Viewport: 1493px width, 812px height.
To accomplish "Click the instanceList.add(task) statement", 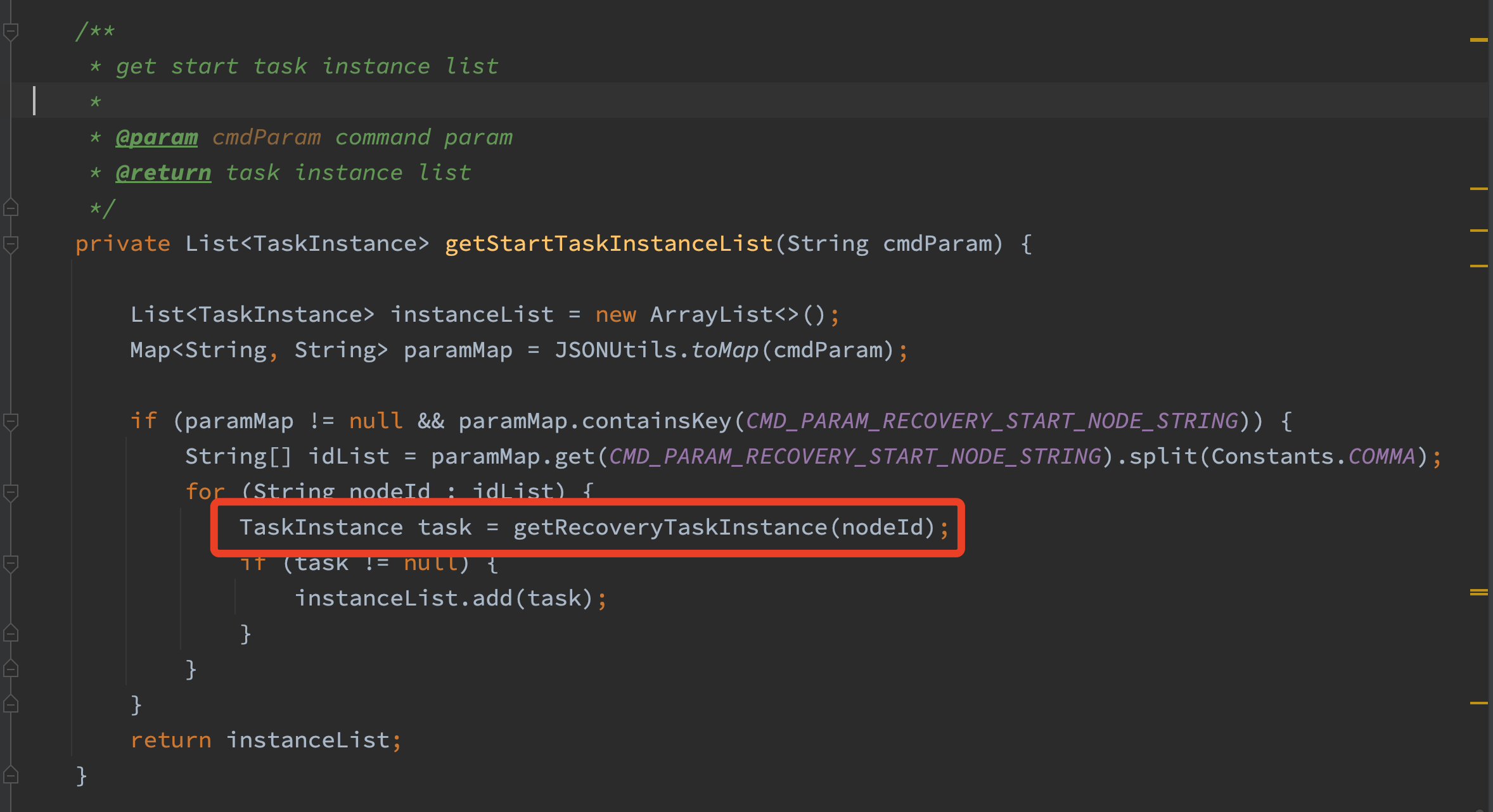I will coord(451,599).
